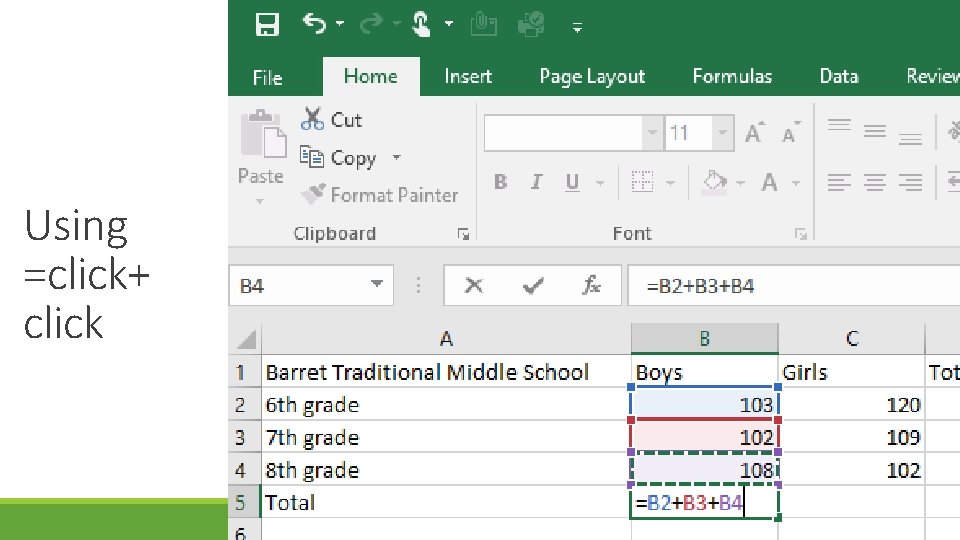Select column B header
960x540 pixels.
[x=705, y=339]
